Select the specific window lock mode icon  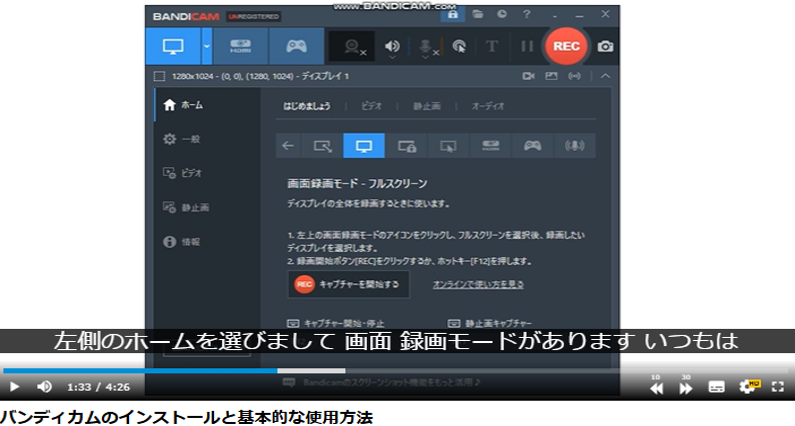coord(406,146)
